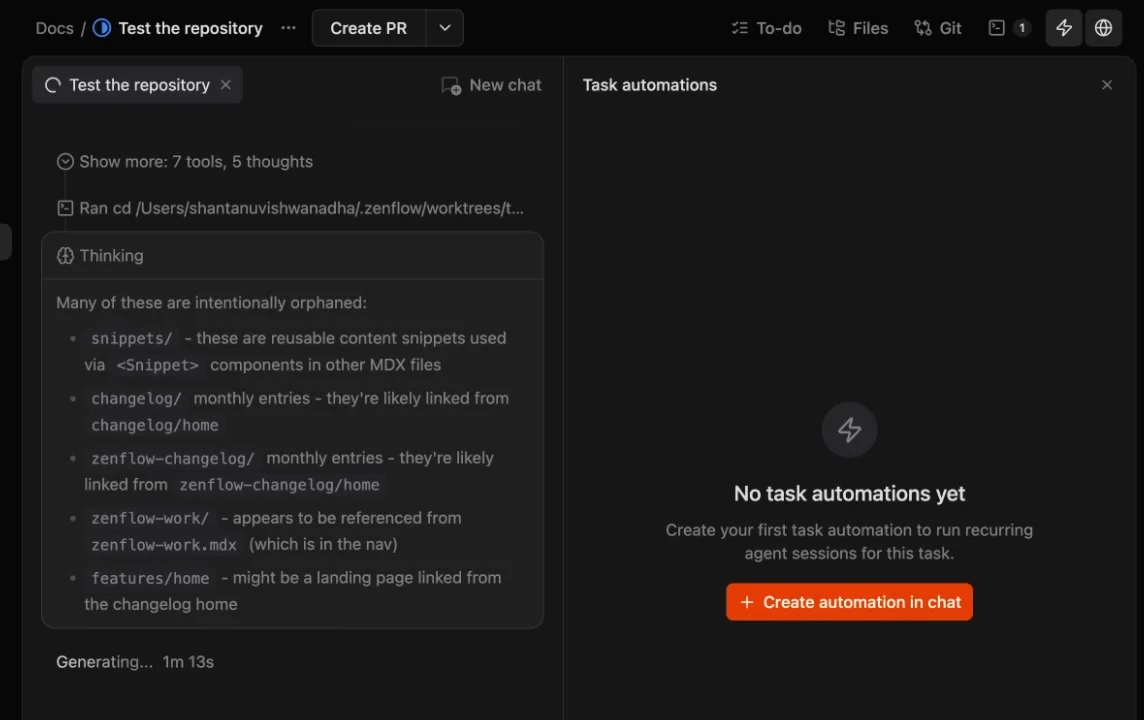The width and height of the screenshot is (1144, 720).
Task: Click the Generating... status text
Action: click(x=104, y=662)
